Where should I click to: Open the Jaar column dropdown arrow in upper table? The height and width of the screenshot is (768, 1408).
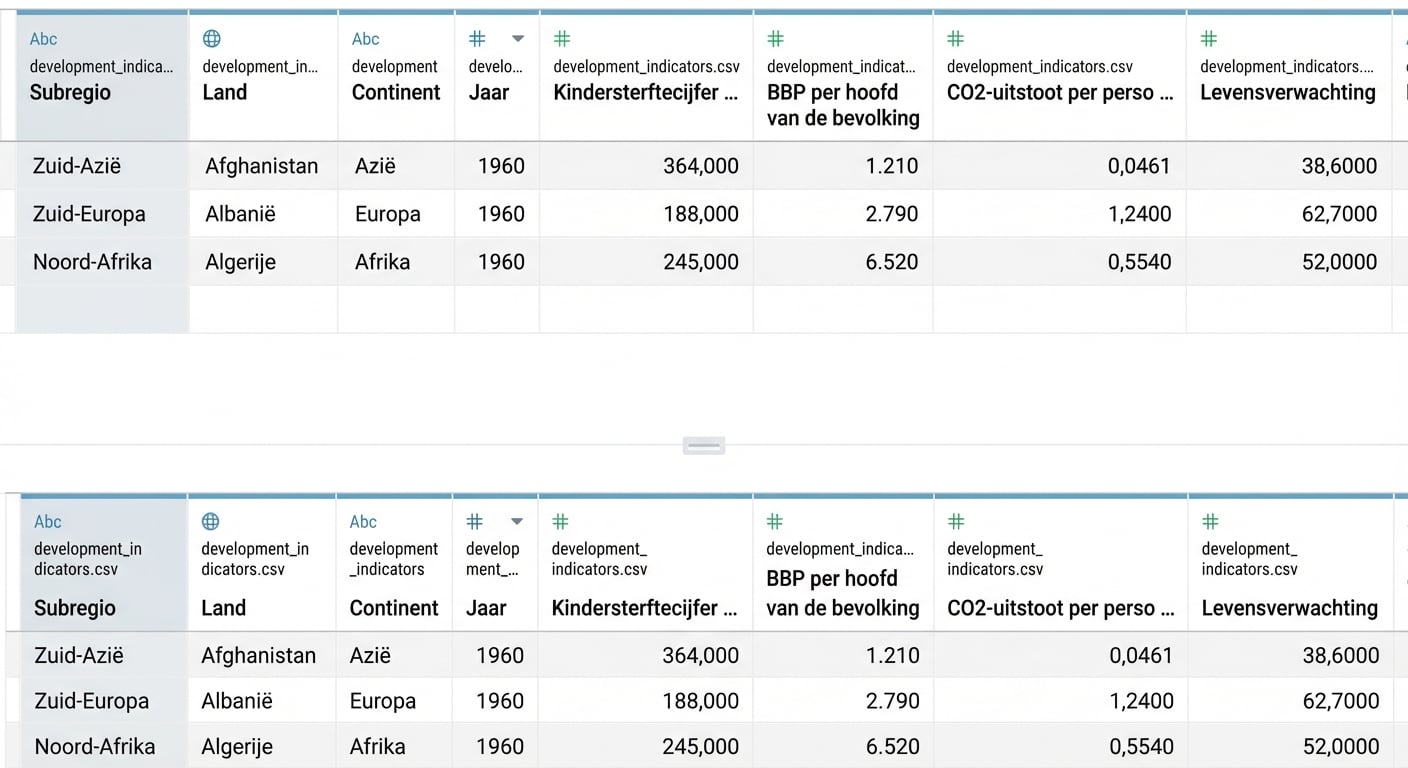click(x=518, y=39)
